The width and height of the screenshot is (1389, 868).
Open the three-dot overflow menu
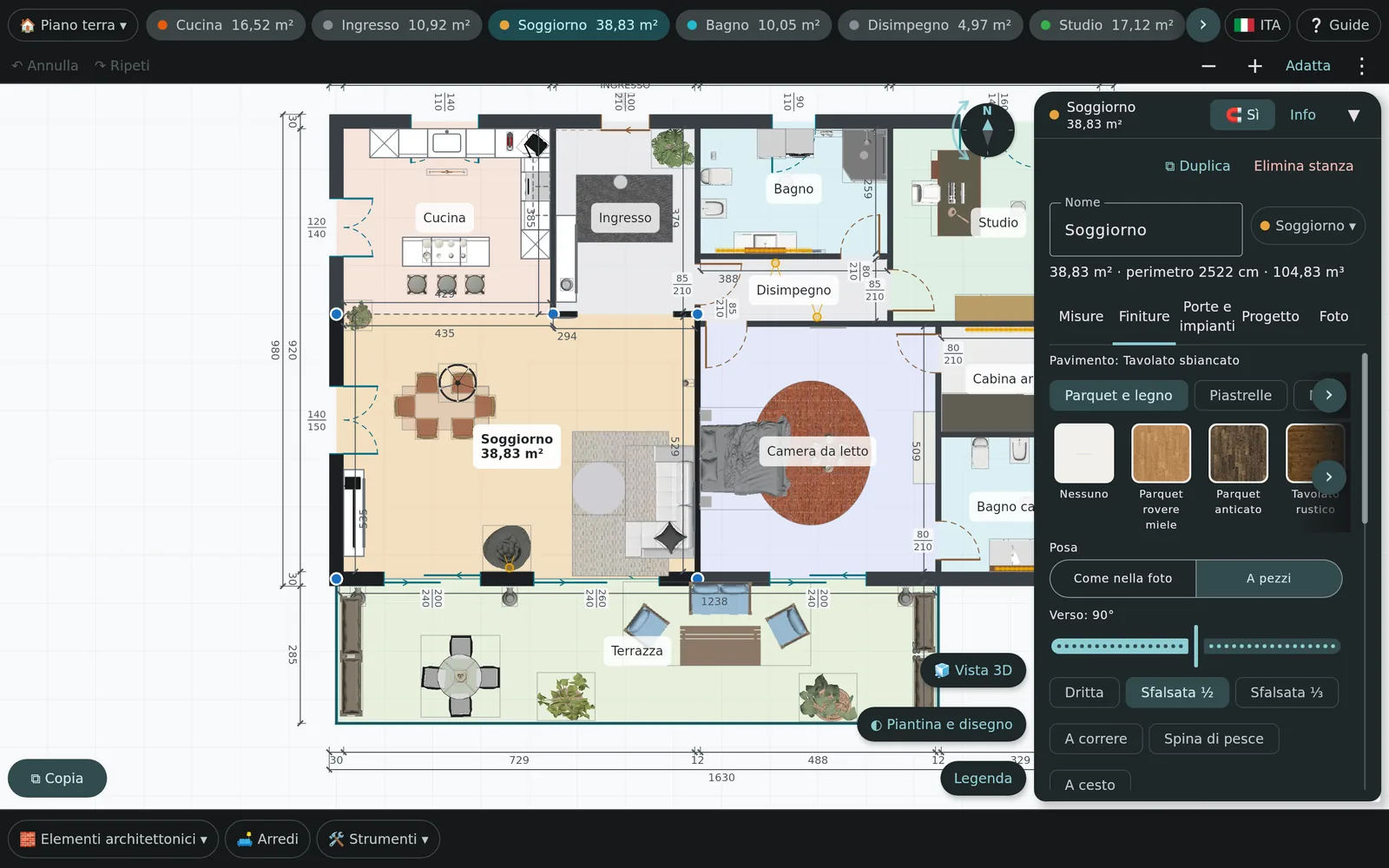coord(1361,66)
